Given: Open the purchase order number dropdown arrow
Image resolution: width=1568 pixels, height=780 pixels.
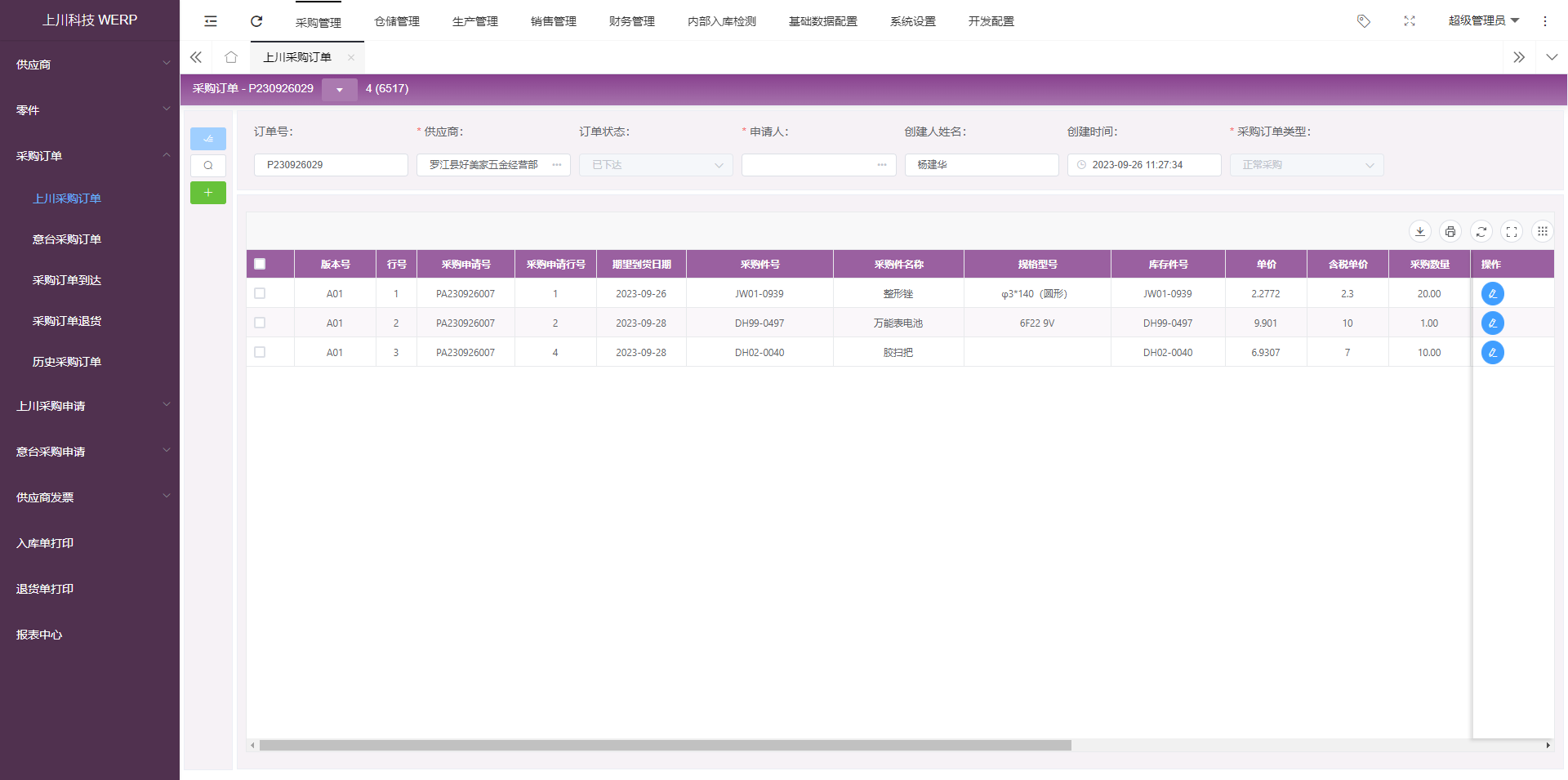Looking at the screenshot, I should [x=340, y=89].
